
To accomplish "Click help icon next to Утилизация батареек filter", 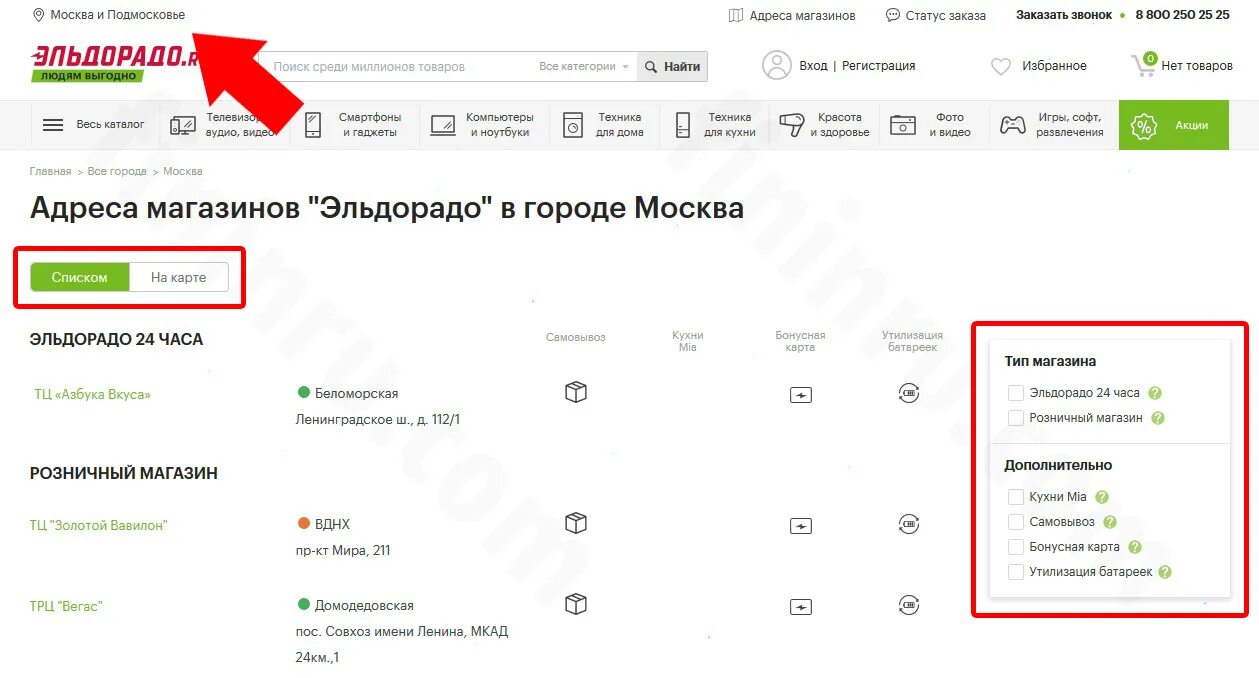I will coord(1164,572).
